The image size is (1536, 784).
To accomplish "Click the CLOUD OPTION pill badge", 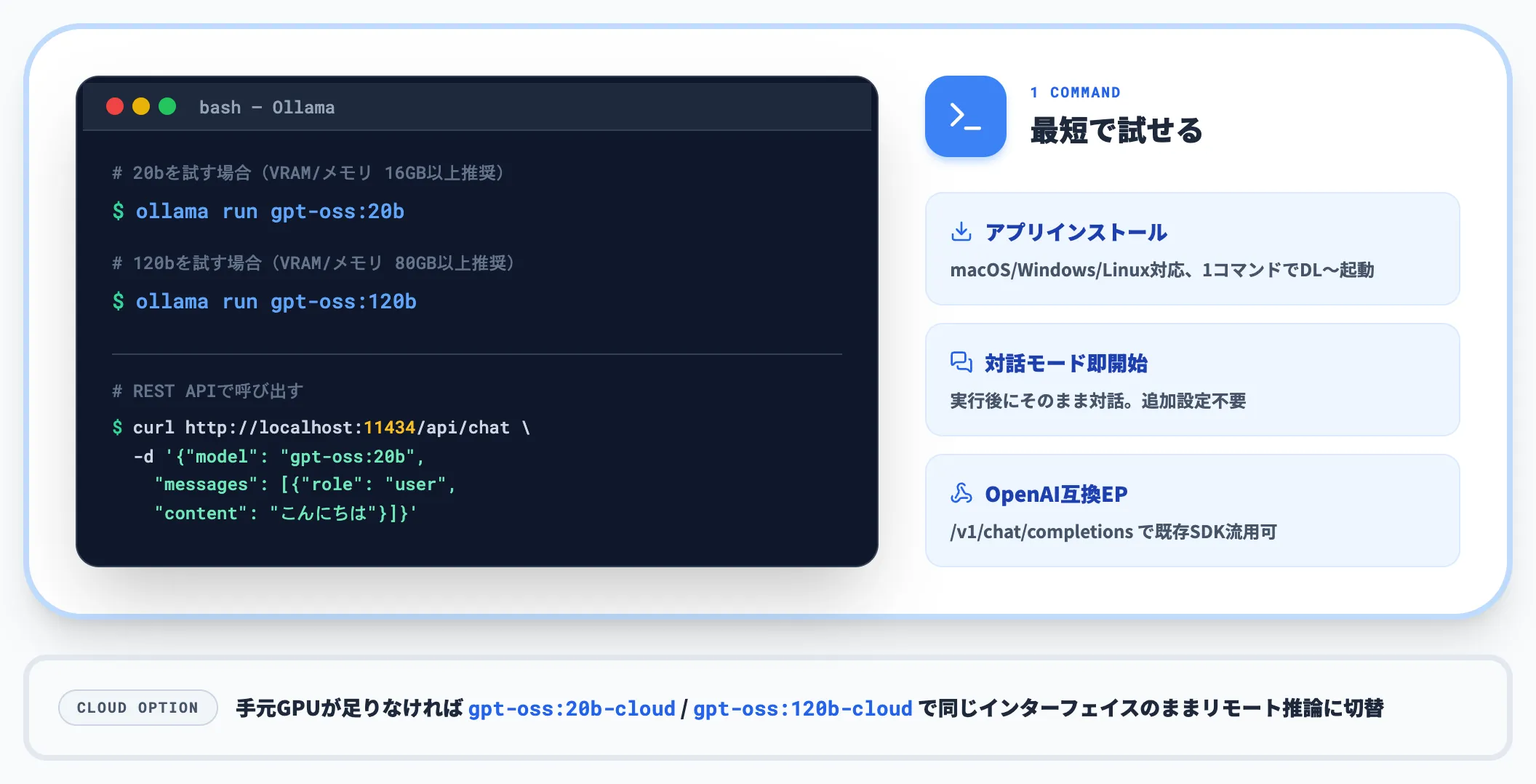I will 138,708.
